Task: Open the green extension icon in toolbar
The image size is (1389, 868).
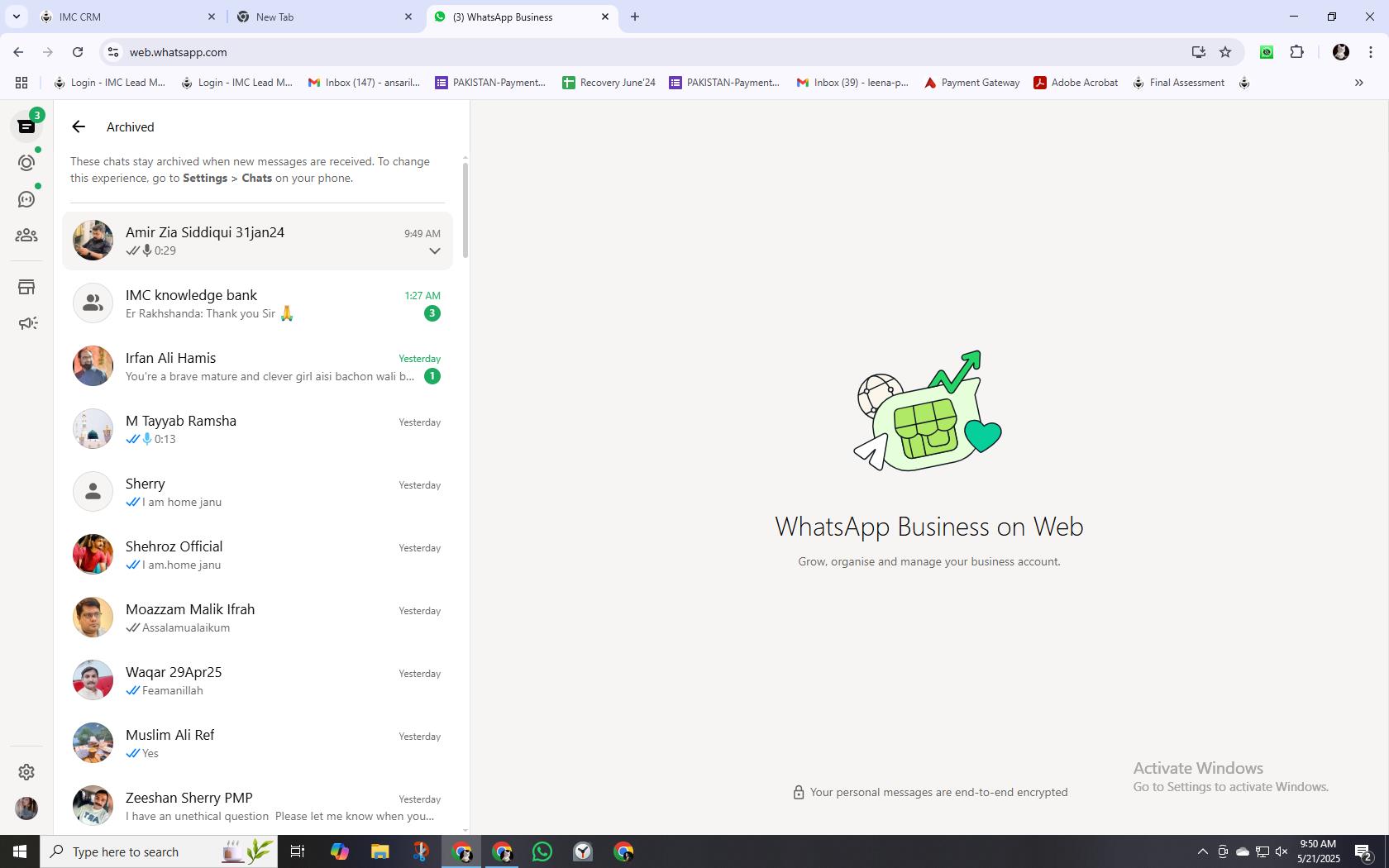Action: point(1267,52)
